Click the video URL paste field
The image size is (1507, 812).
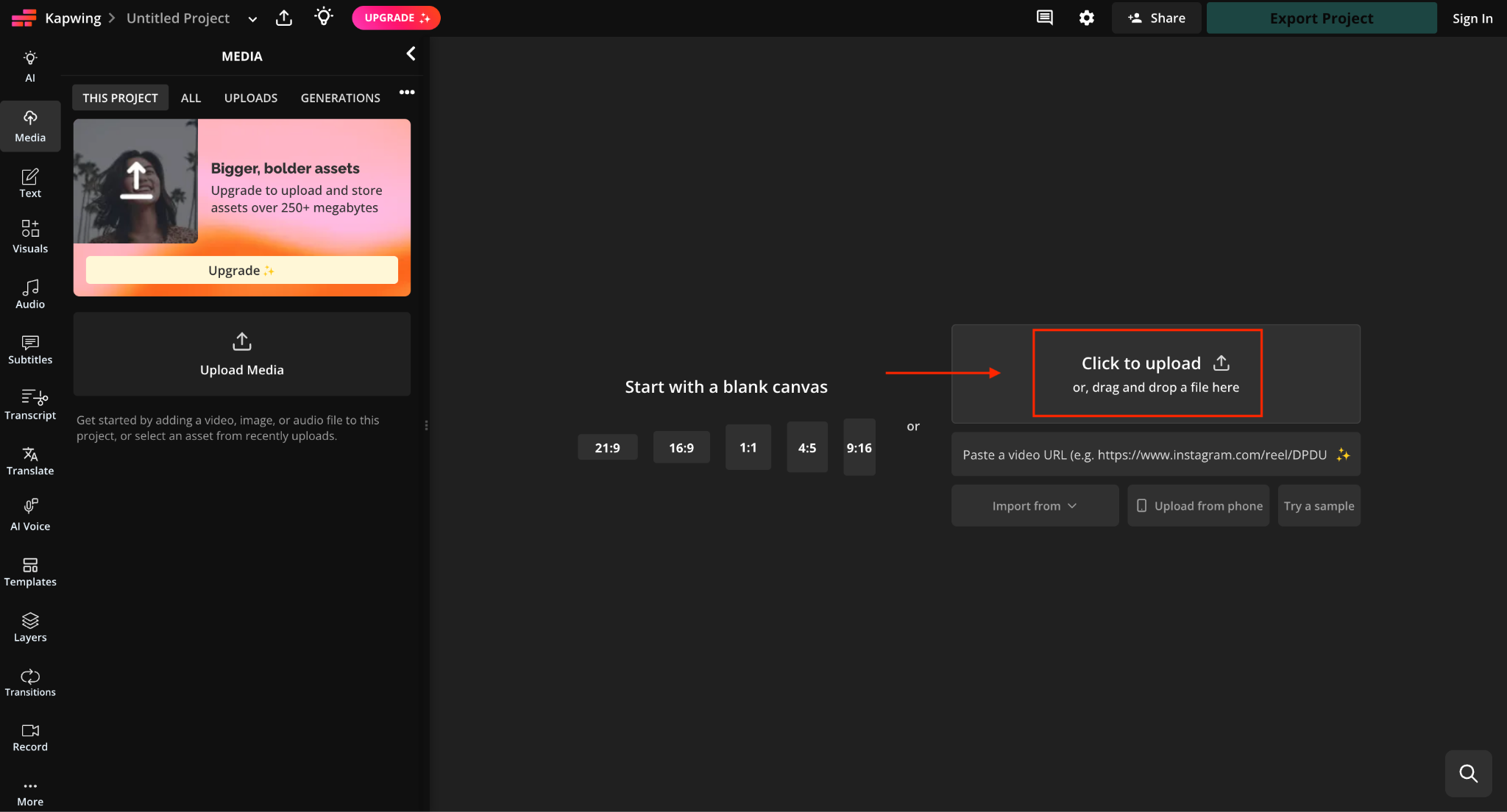(1155, 455)
